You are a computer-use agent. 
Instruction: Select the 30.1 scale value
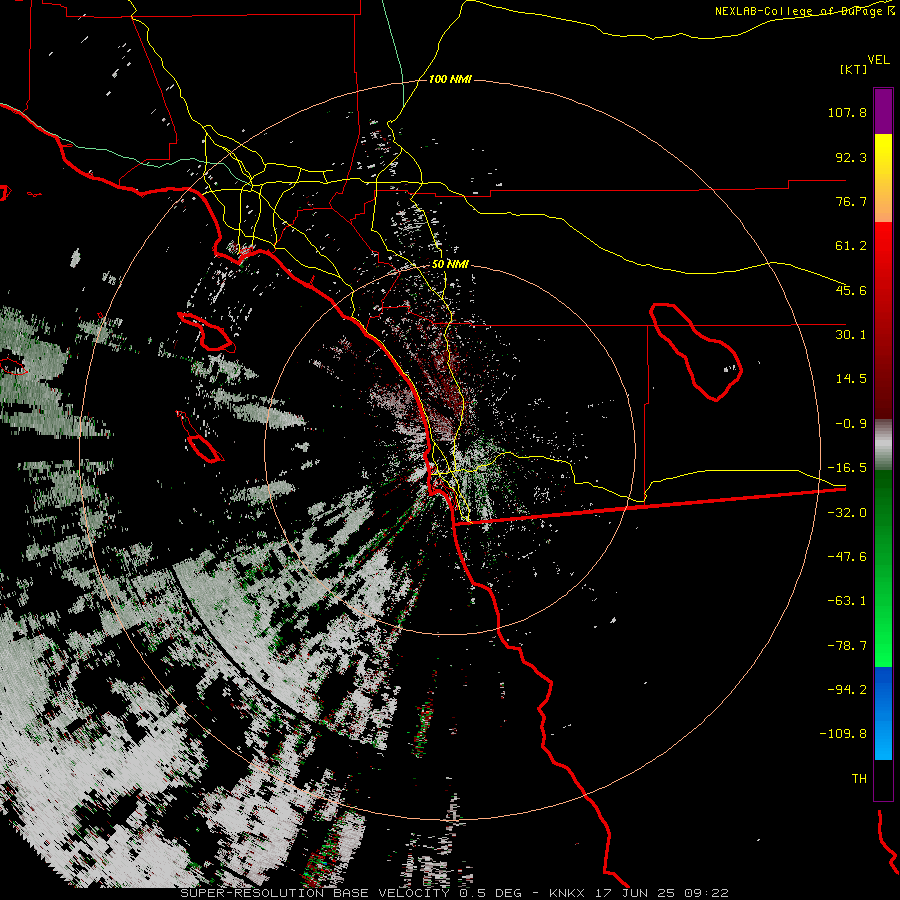click(x=851, y=335)
